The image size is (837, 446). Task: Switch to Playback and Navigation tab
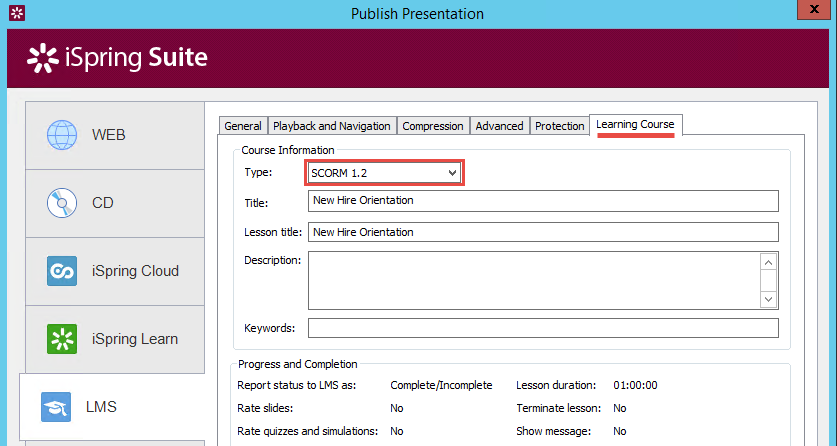[x=332, y=126]
